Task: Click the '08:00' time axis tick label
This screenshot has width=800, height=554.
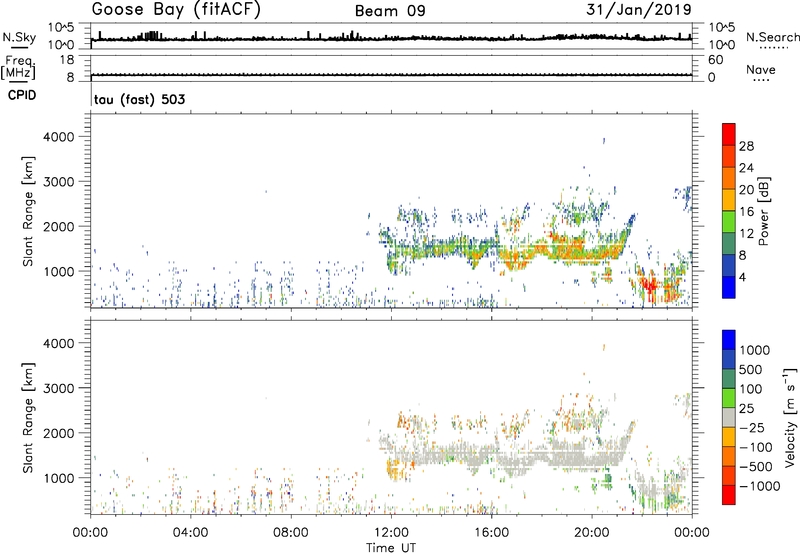Action: [x=291, y=533]
